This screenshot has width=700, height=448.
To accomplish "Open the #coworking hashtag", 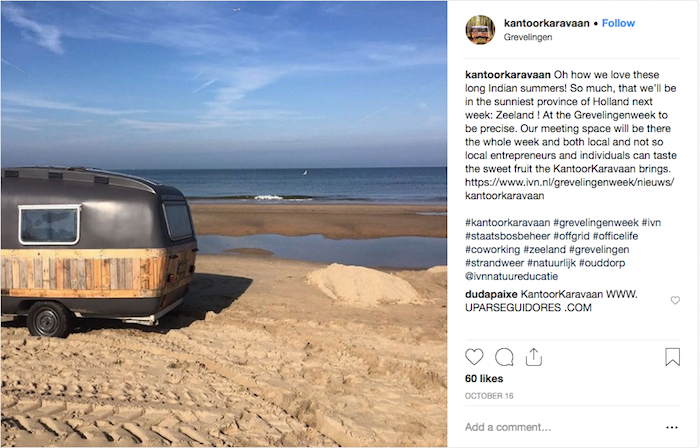I will [492, 249].
